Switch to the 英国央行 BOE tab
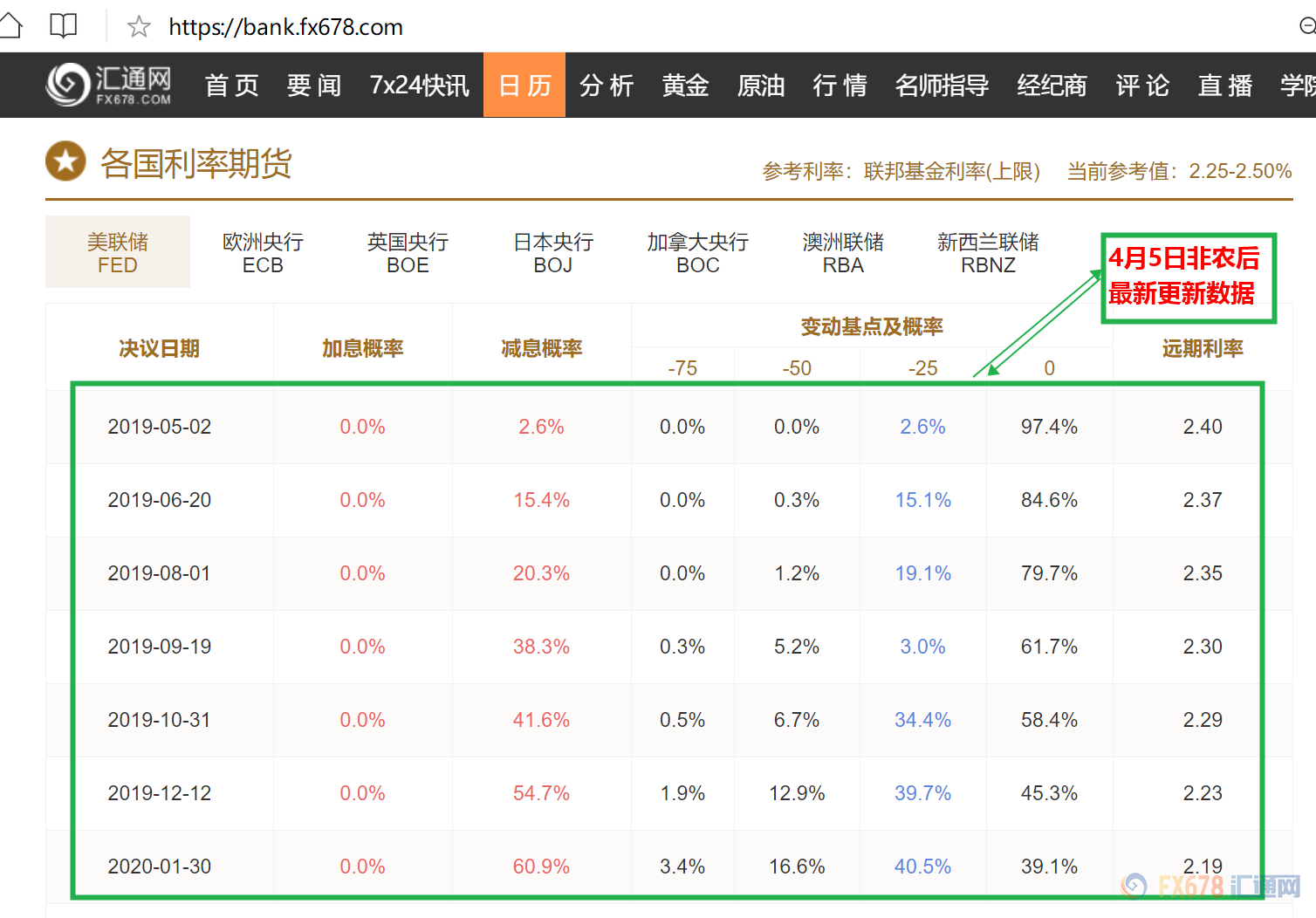 point(408,252)
